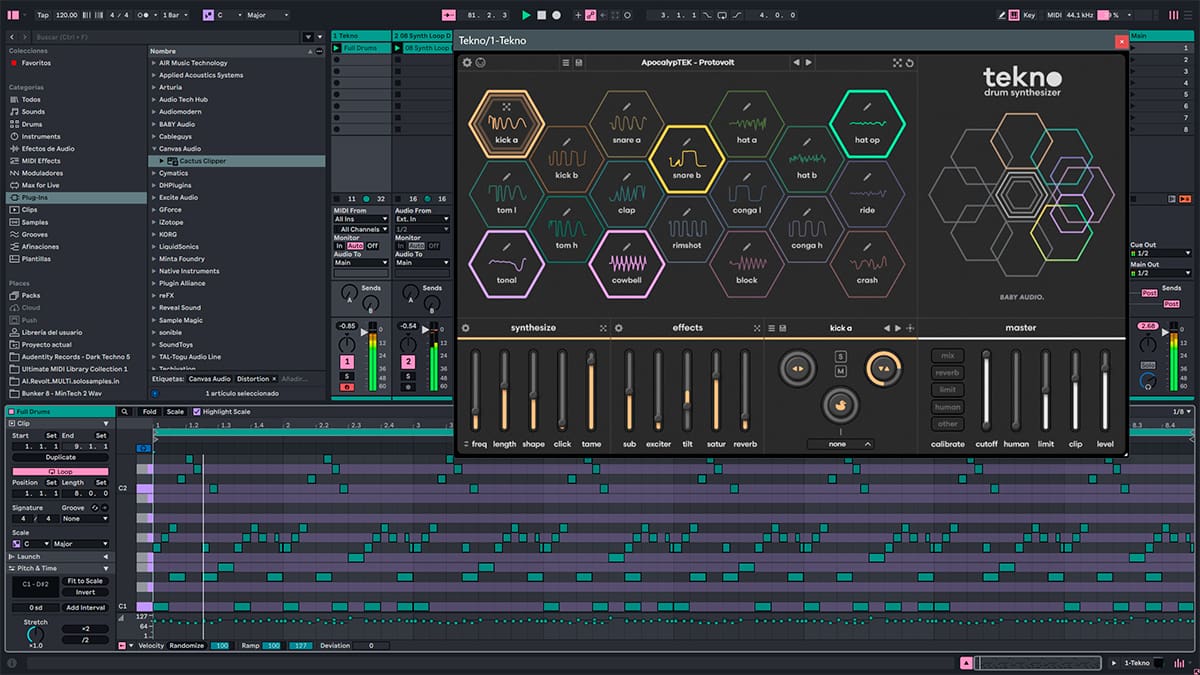Click the Duplicate button in clip panel
Screen dimensions: 1200x675
point(60,457)
